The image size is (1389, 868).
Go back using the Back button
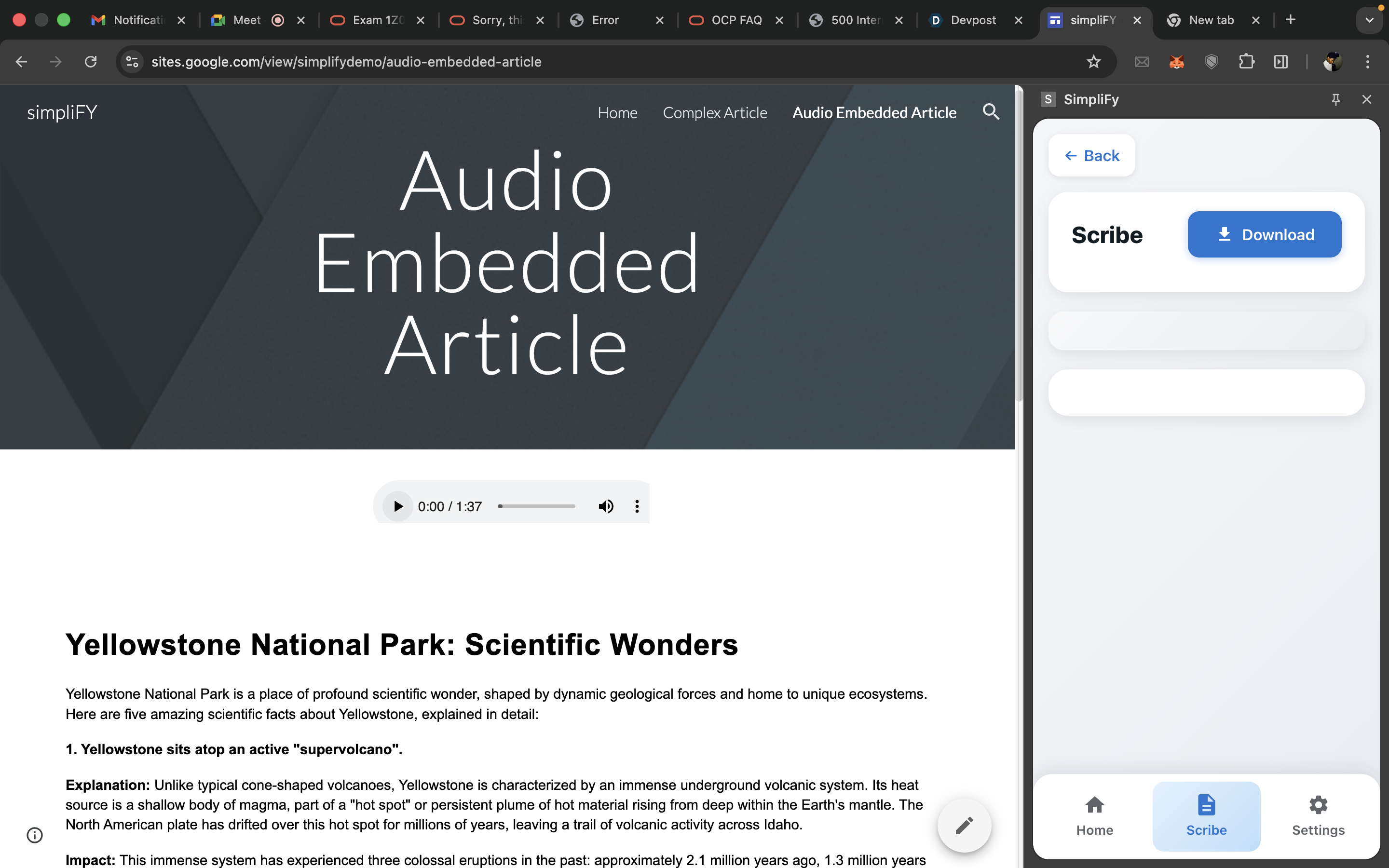tap(1091, 156)
